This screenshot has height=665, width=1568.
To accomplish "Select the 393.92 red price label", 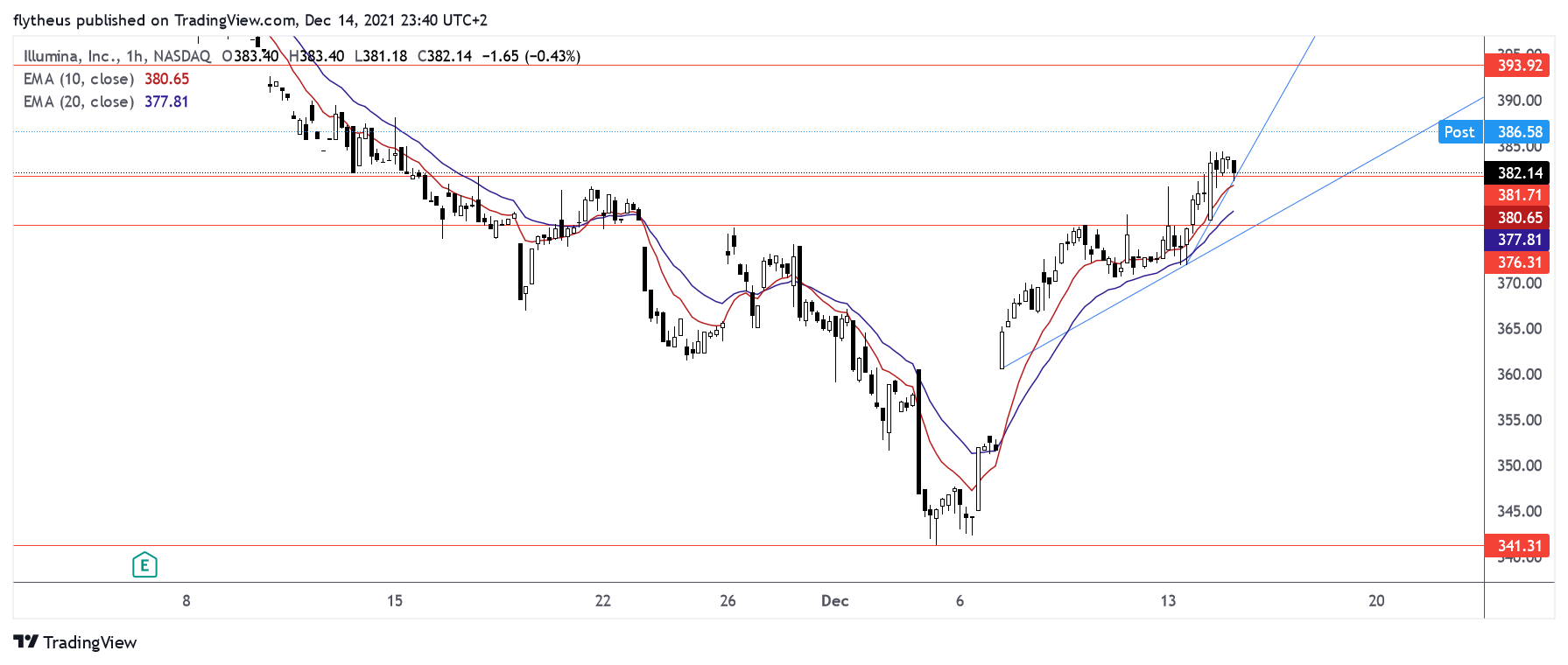I will pos(1517,66).
